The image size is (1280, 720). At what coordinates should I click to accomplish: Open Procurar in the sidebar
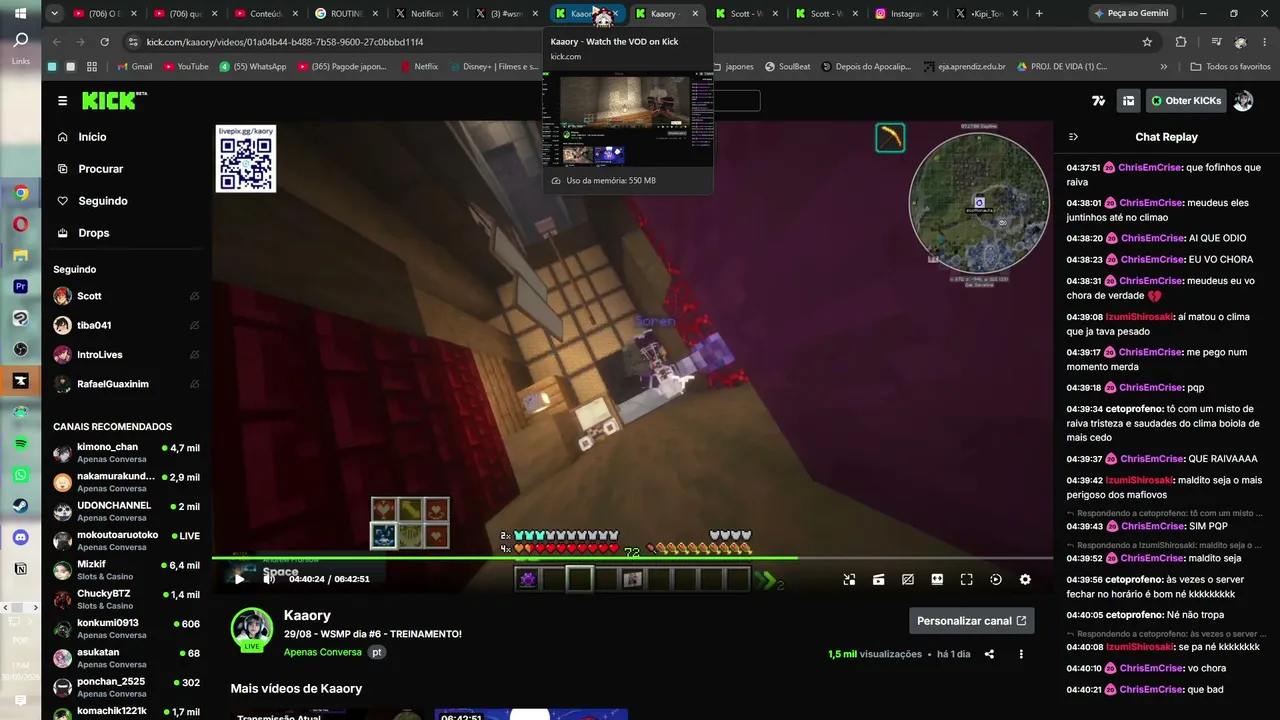click(x=101, y=169)
